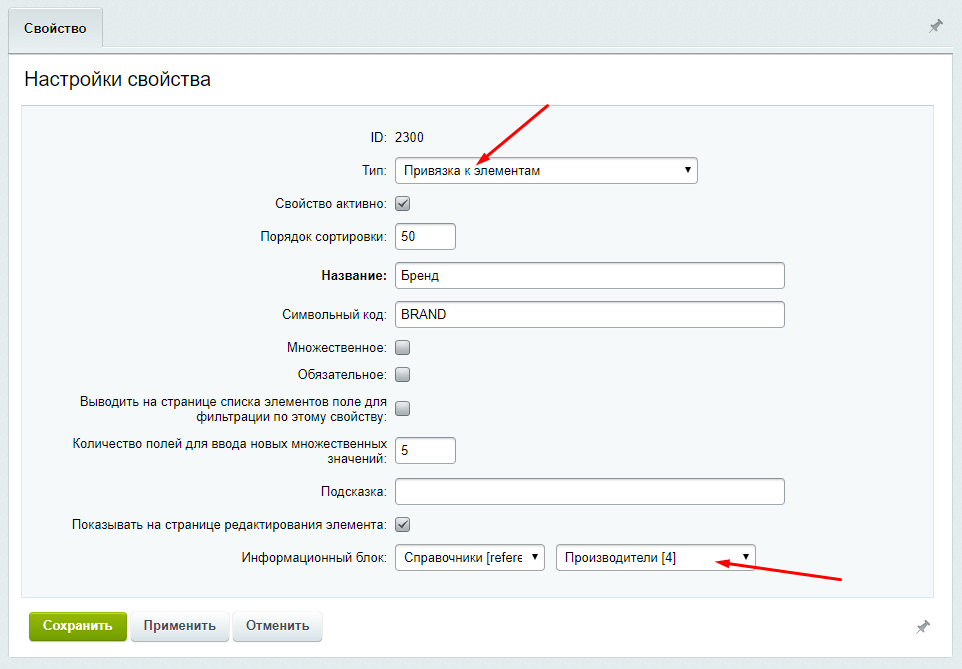Focus the 'Порядок сортировки' field

425,236
